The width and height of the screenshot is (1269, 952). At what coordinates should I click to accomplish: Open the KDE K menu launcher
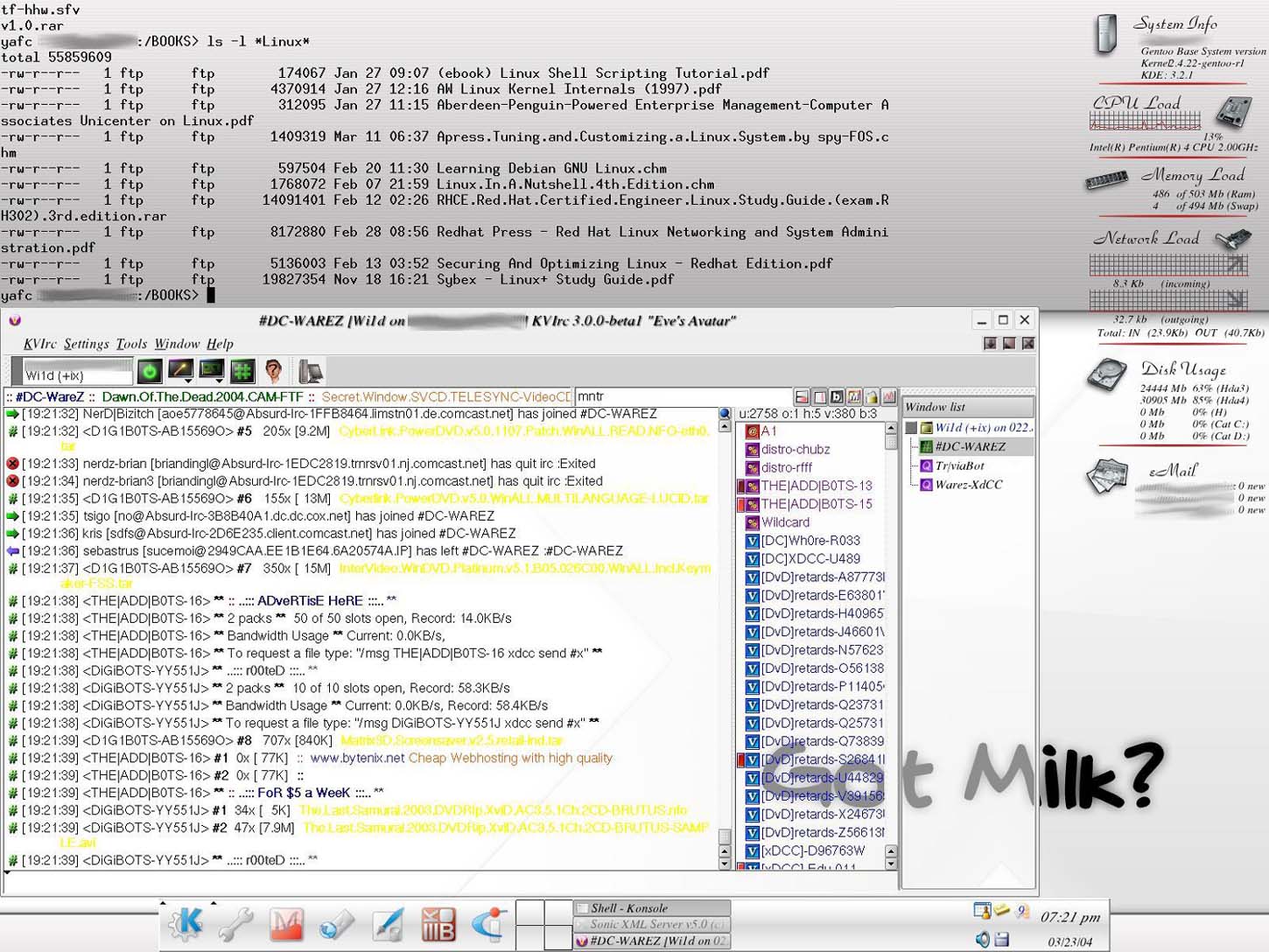[186, 924]
